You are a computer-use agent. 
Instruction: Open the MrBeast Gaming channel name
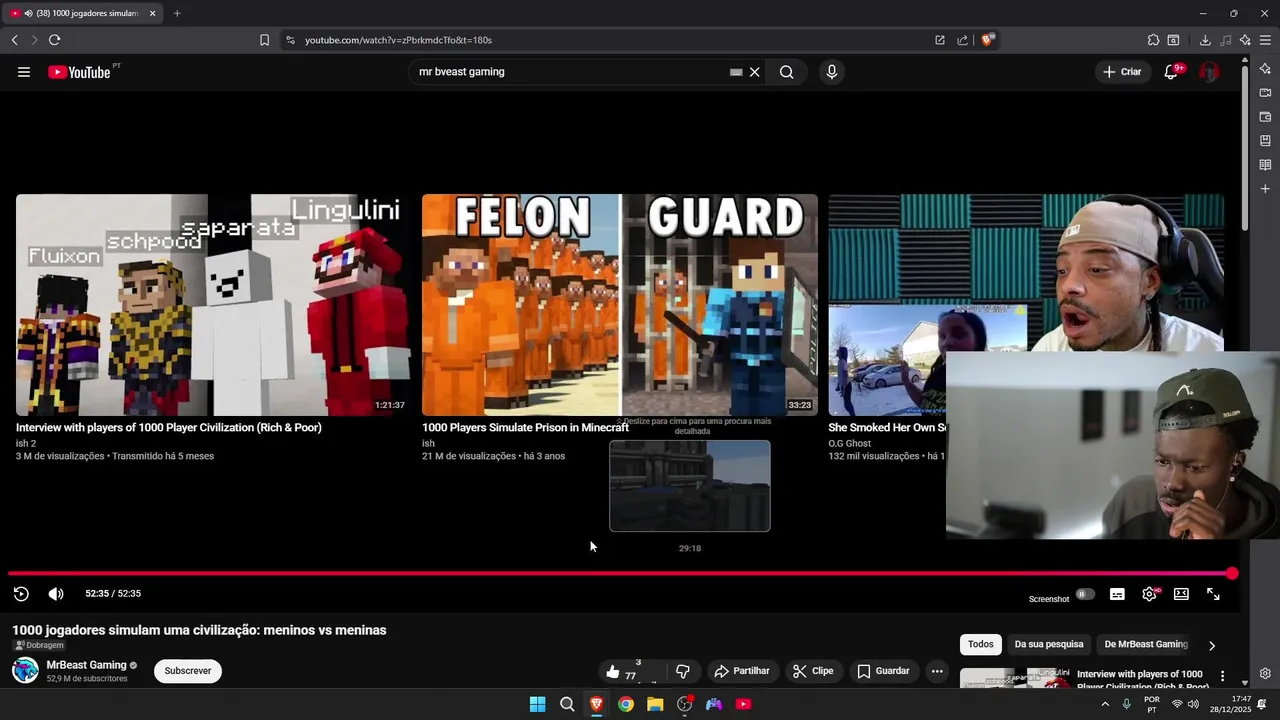point(86,665)
